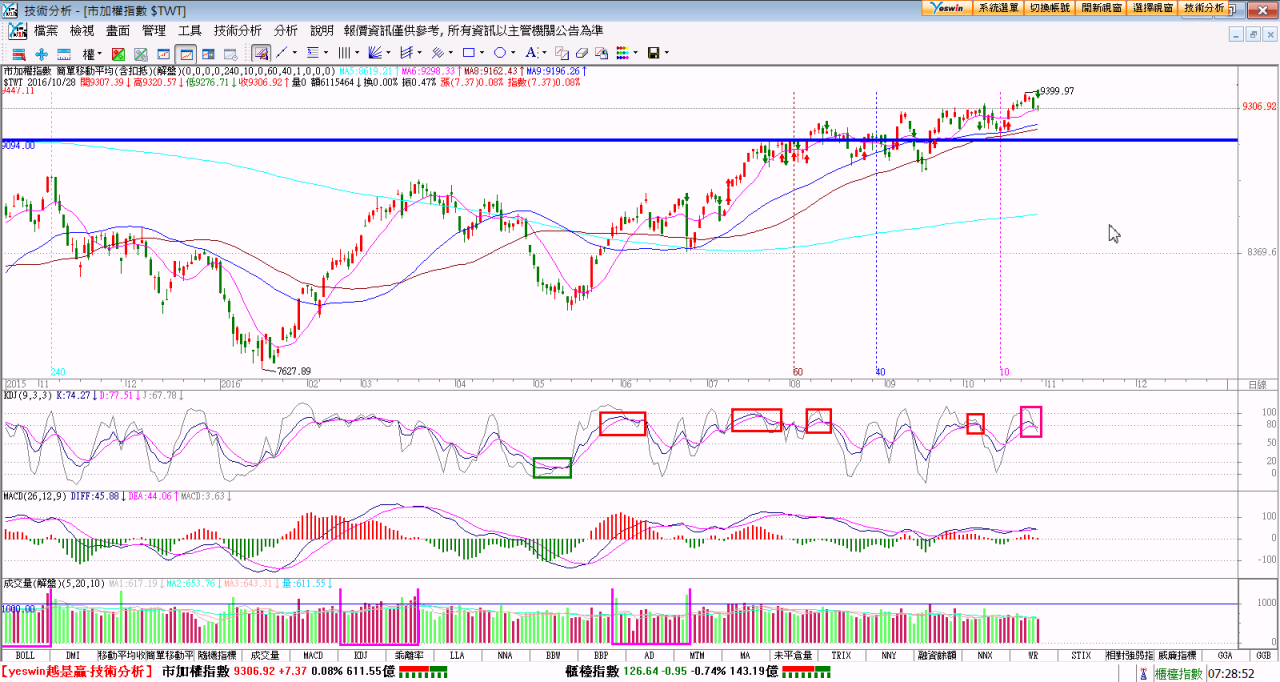Image resolution: width=1280 pixels, height=682 pixels.
Task: Click the ellipse shape drawing tool
Action: click(x=499, y=53)
